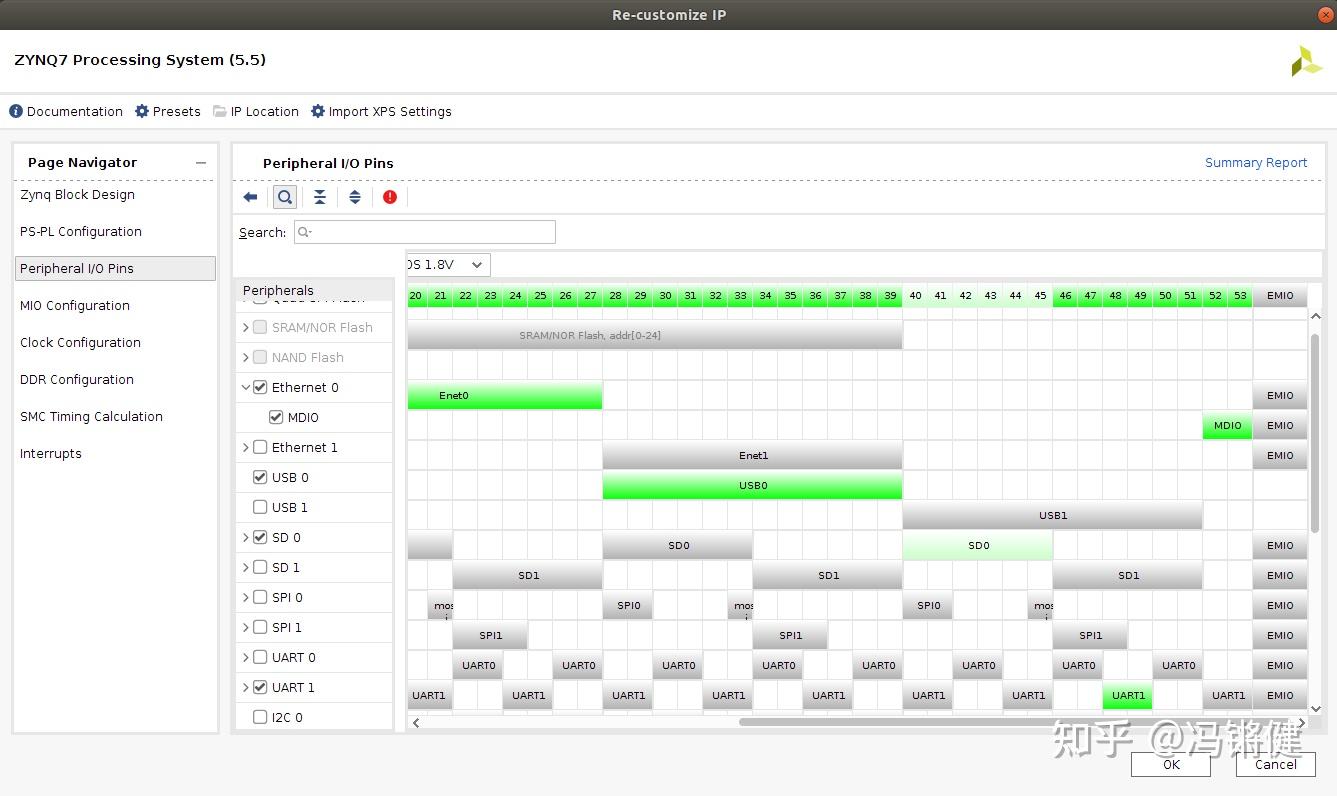Open the voltage 1.8V dropdown
The width and height of the screenshot is (1337, 796).
[x=477, y=264]
